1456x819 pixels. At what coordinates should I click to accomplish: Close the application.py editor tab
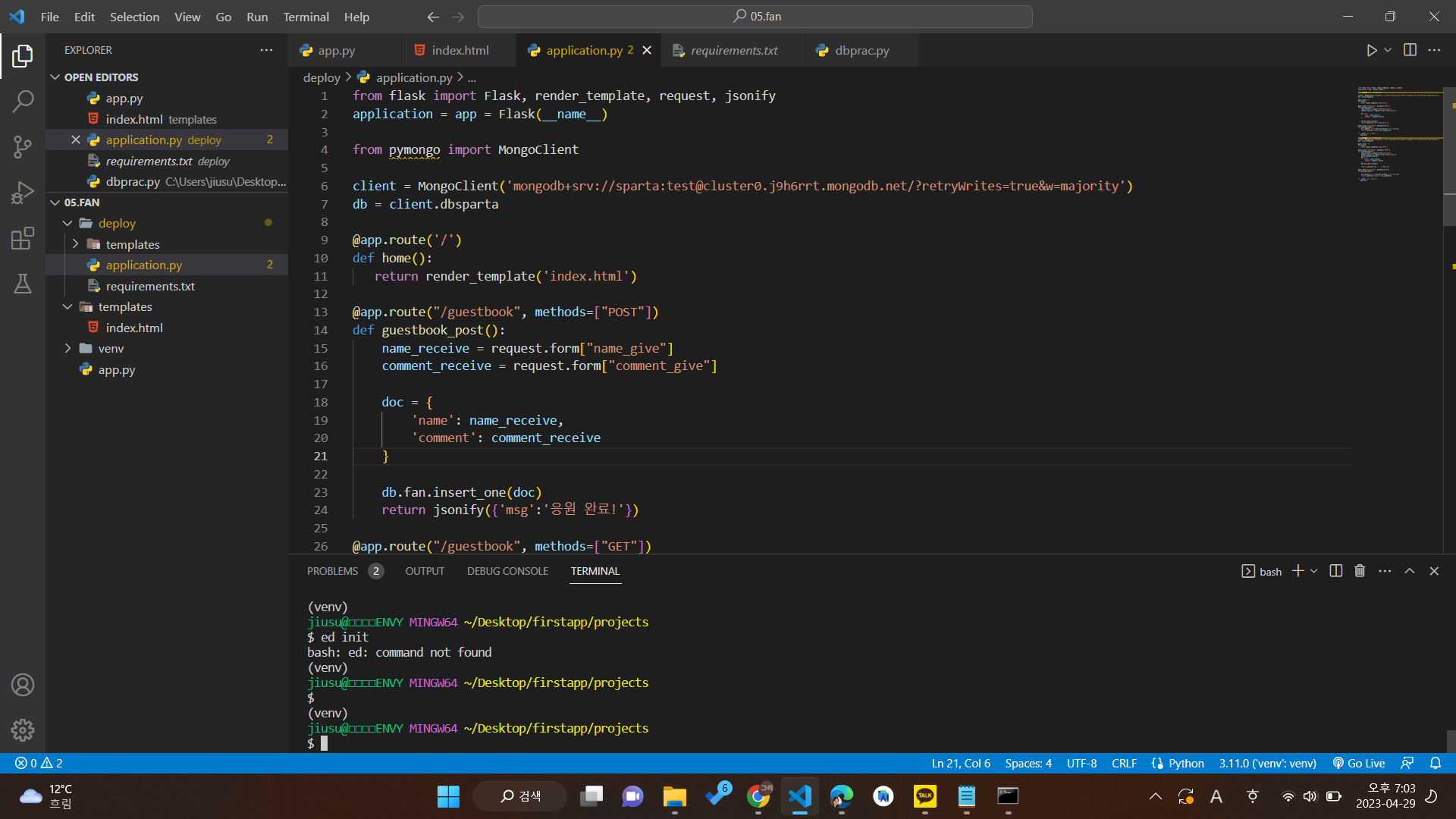click(x=647, y=50)
